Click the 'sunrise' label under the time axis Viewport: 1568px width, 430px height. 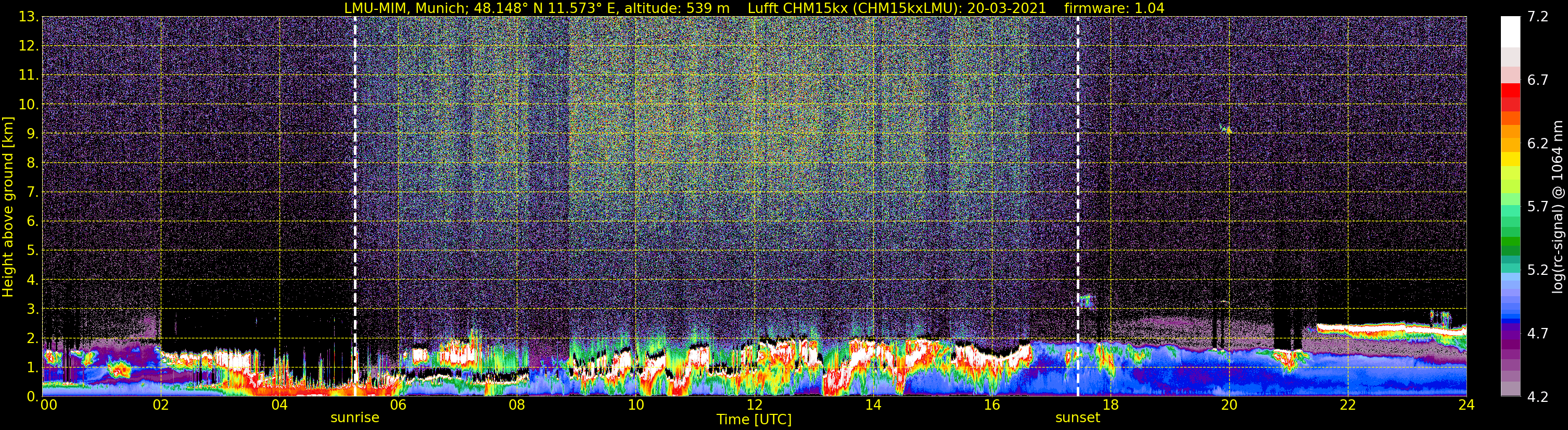(x=355, y=418)
